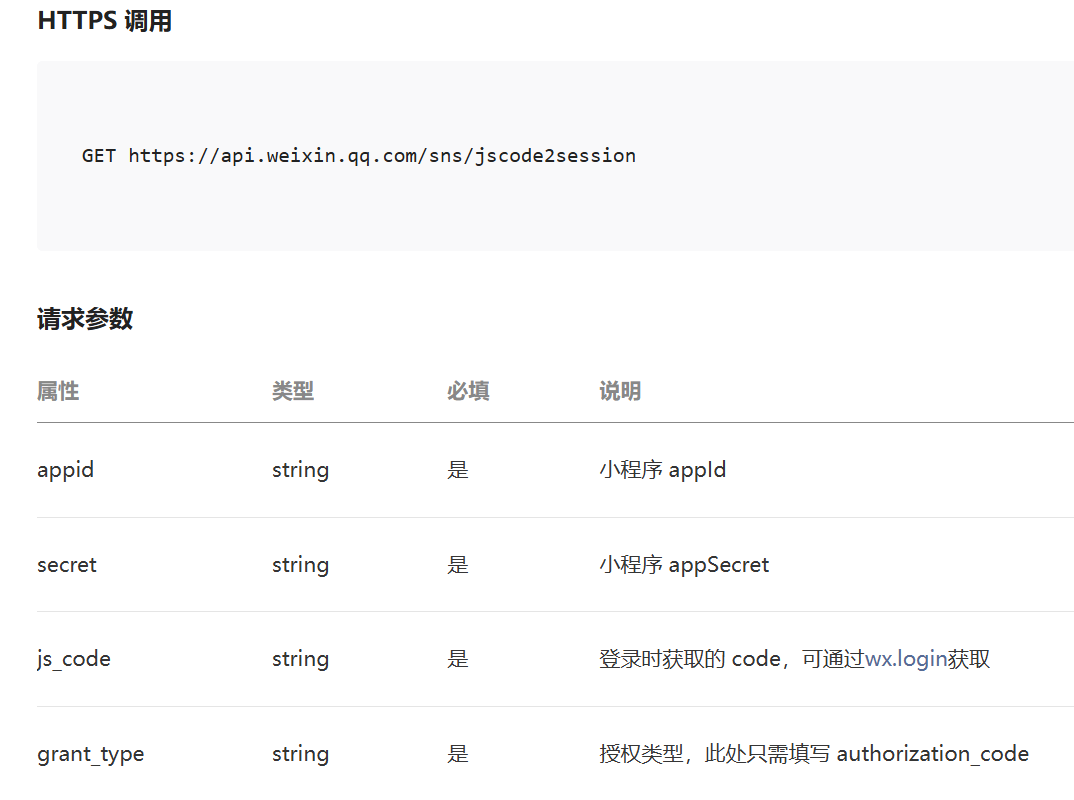Click the GET jscode2session URL code line
Viewport: 1074px width, 800px height.
point(358,156)
